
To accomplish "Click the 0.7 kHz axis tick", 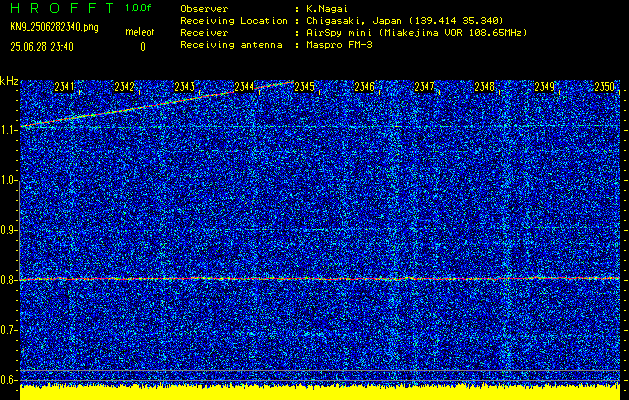I will click(8, 330).
